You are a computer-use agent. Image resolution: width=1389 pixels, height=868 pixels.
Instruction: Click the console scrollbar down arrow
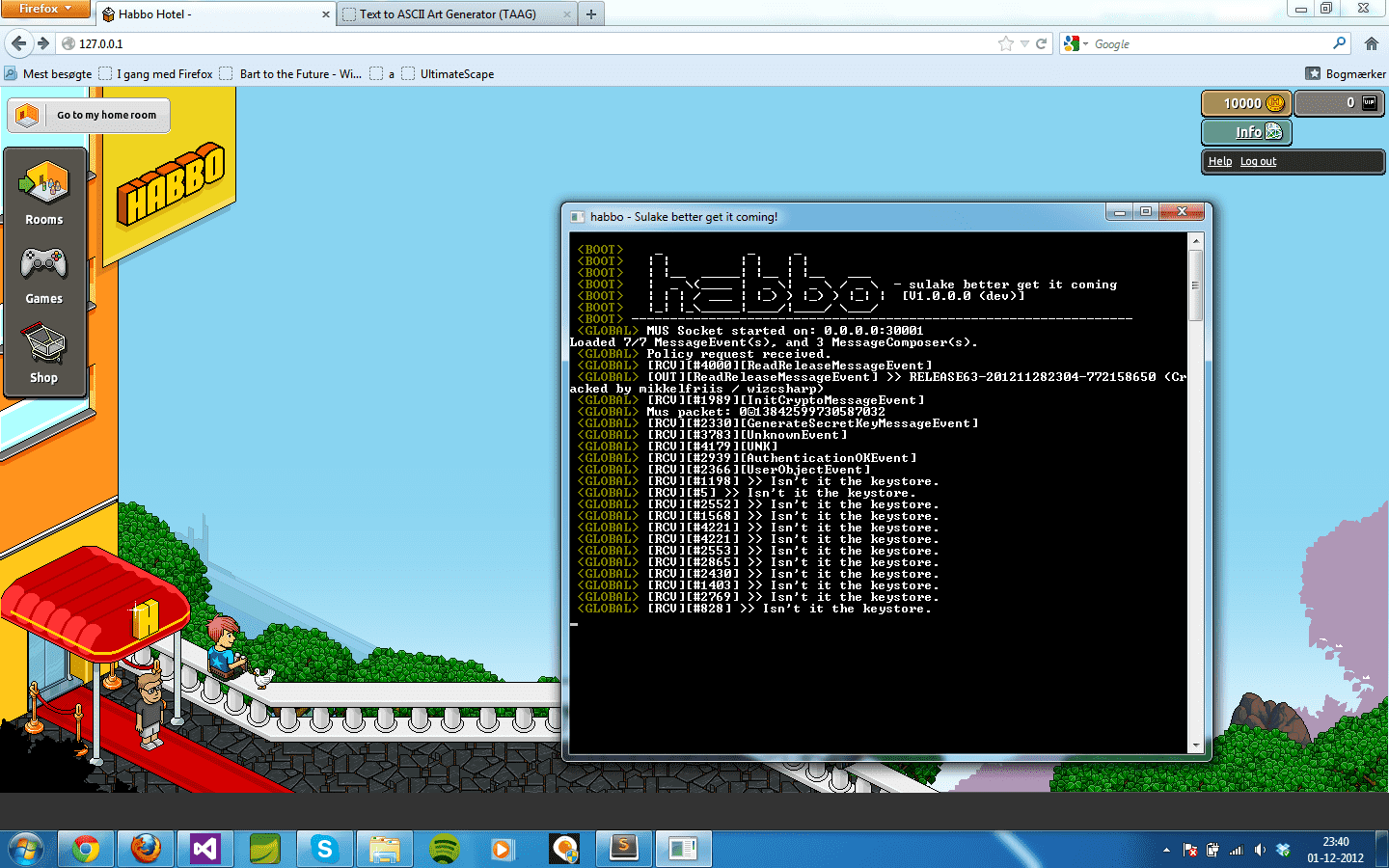click(x=1196, y=746)
